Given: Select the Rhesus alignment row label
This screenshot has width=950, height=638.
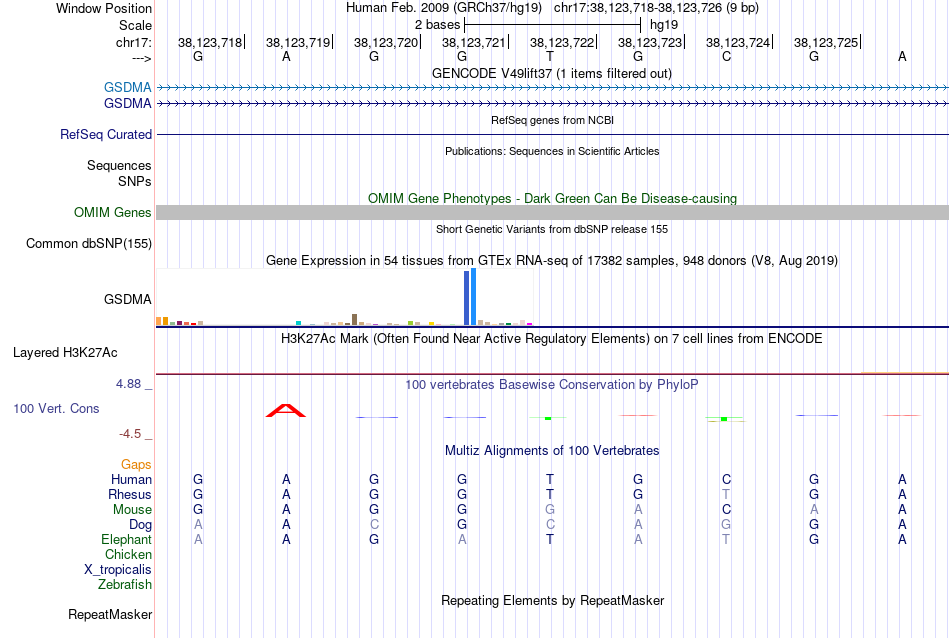Looking at the screenshot, I should [130, 495].
